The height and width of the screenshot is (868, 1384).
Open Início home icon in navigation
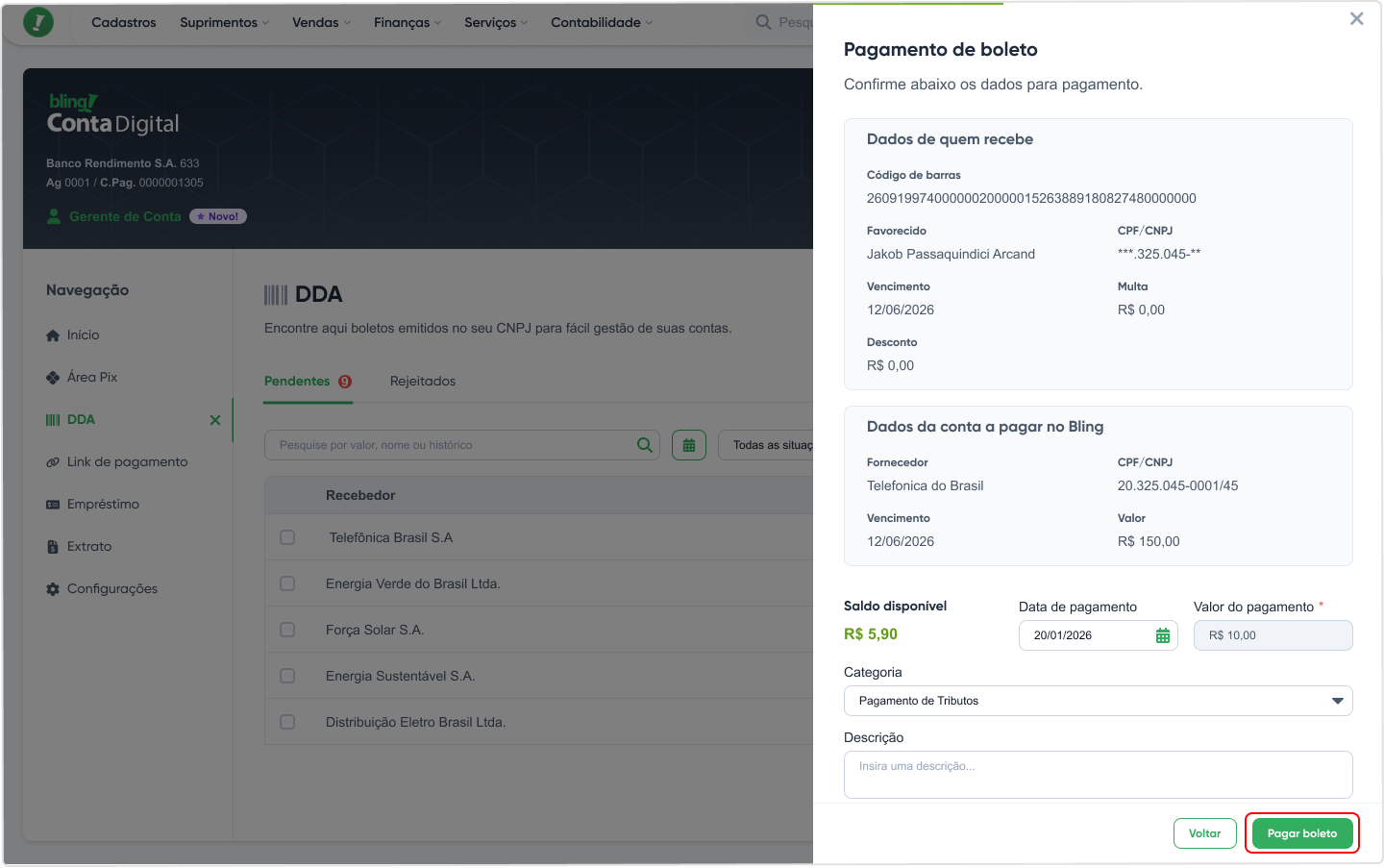point(53,335)
